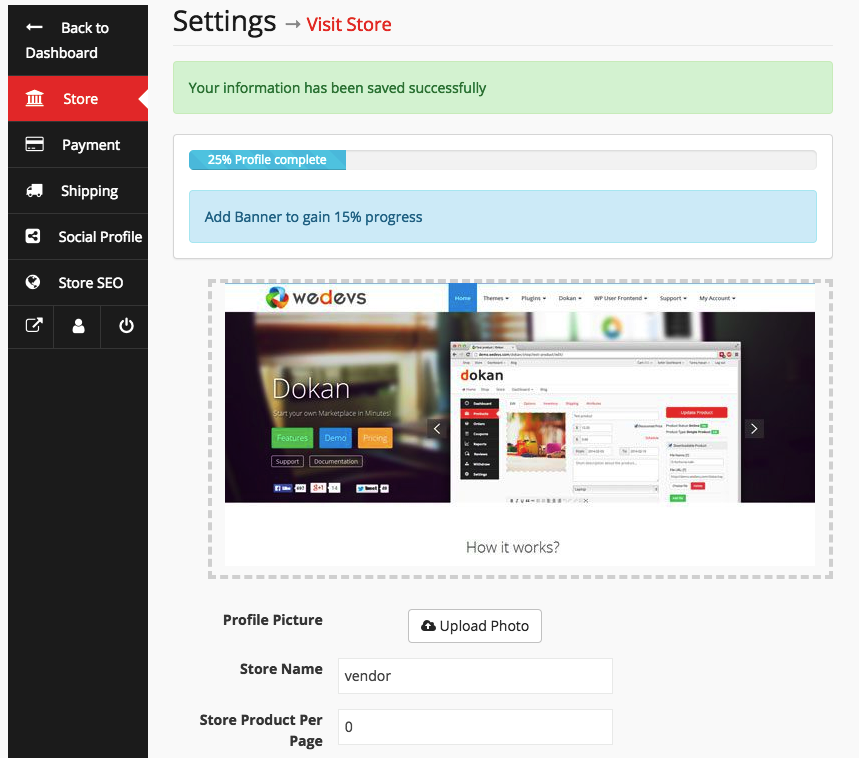The image size is (859, 758).
Task: Click the Store SEO globe icon
Action: pyautogui.click(x=33, y=282)
